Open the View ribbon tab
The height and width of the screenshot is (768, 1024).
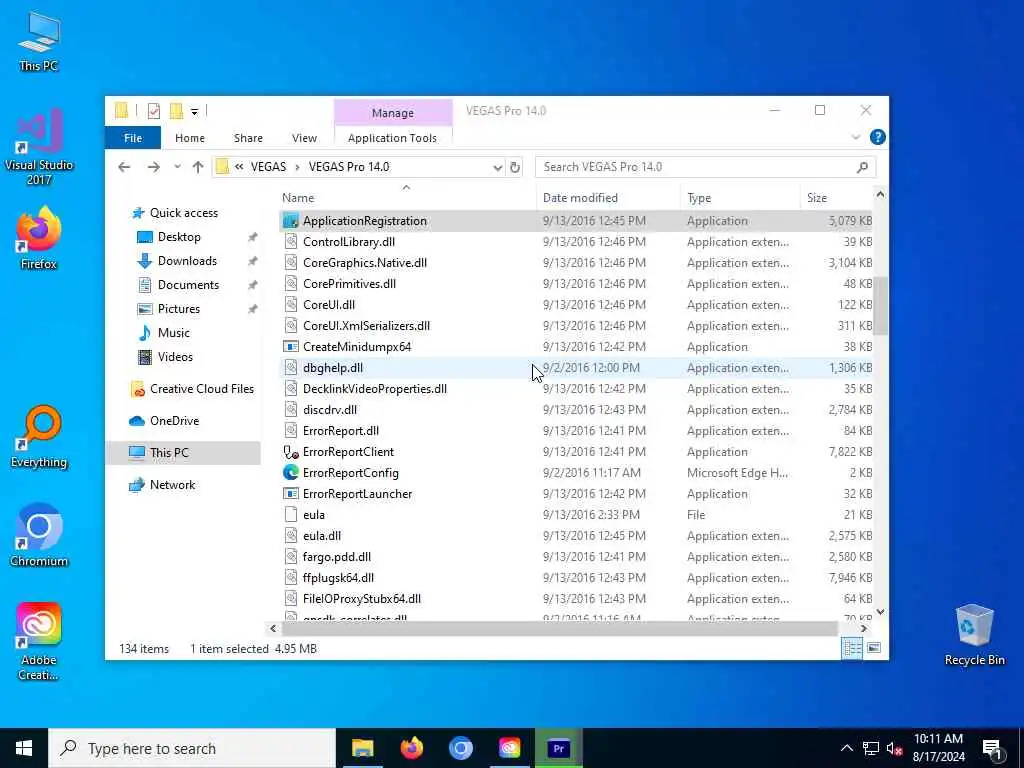click(304, 138)
